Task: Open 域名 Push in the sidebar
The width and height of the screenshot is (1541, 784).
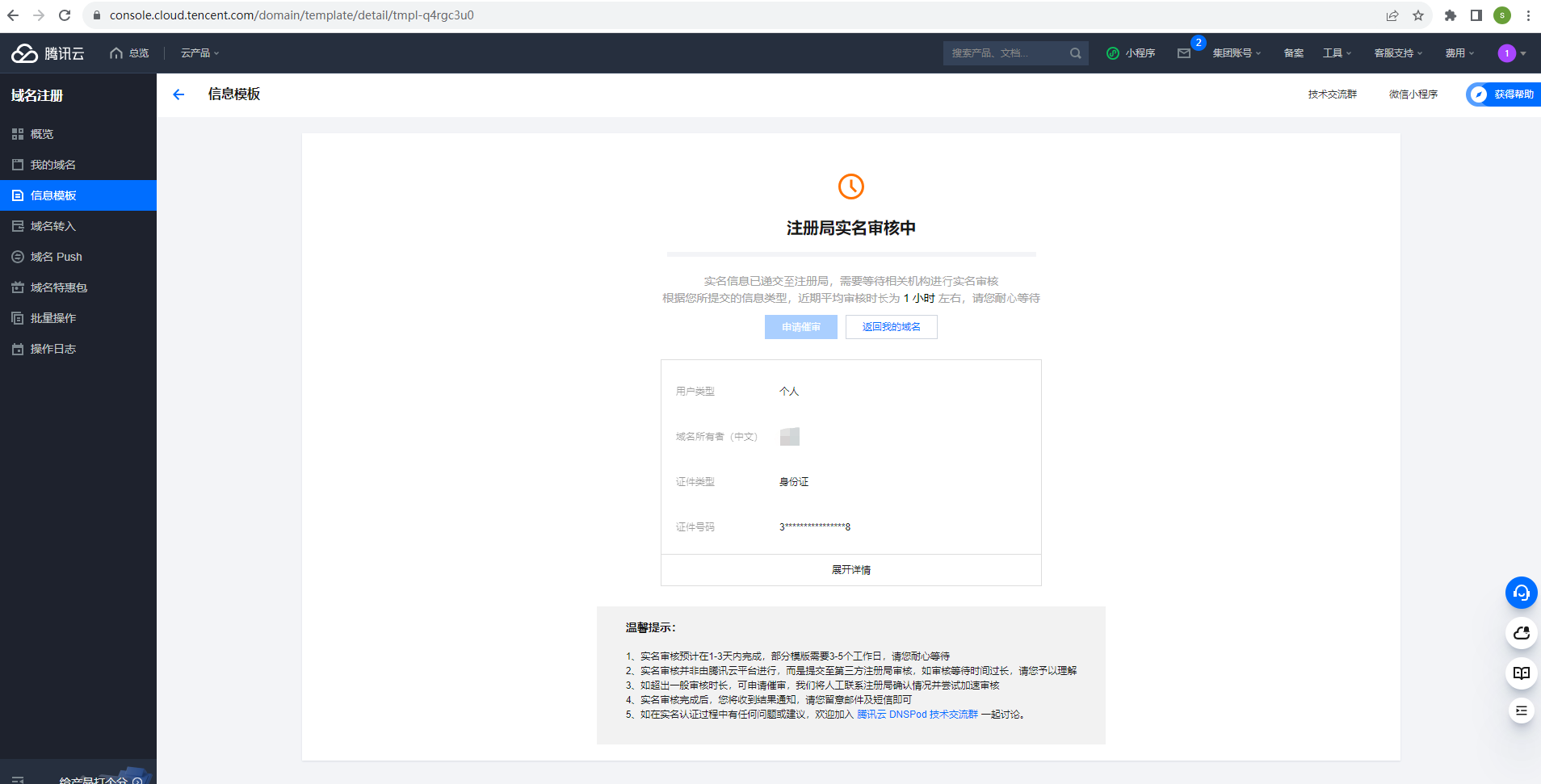Action: [78, 257]
